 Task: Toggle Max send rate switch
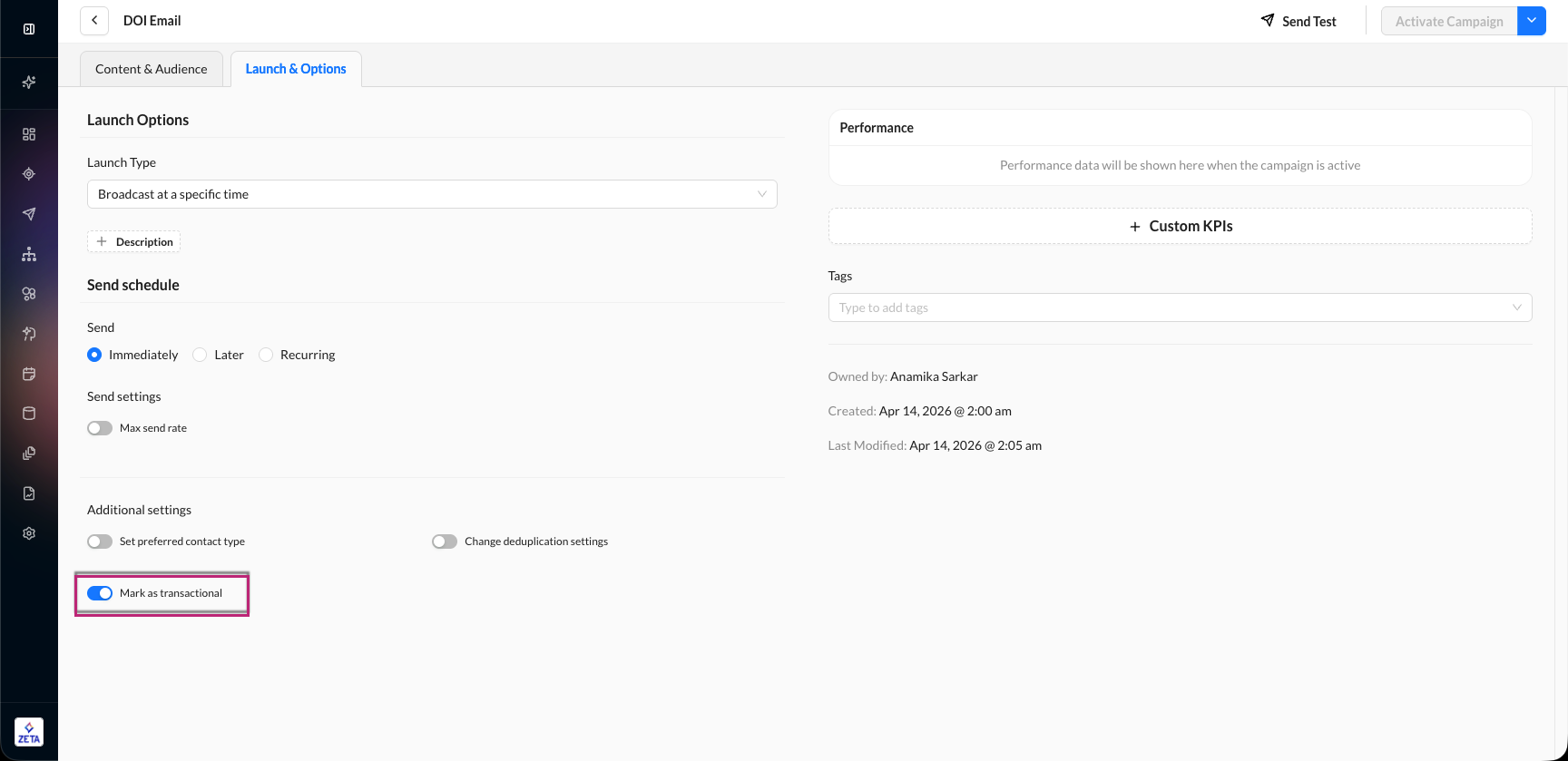(x=100, y=428)
